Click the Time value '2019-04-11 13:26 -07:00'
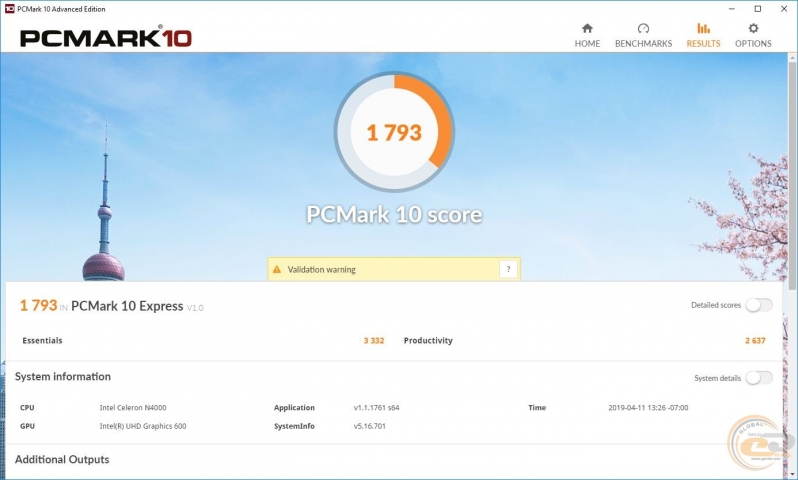The height and width of the screenshot is (480, 798). (x=648, y=408)
